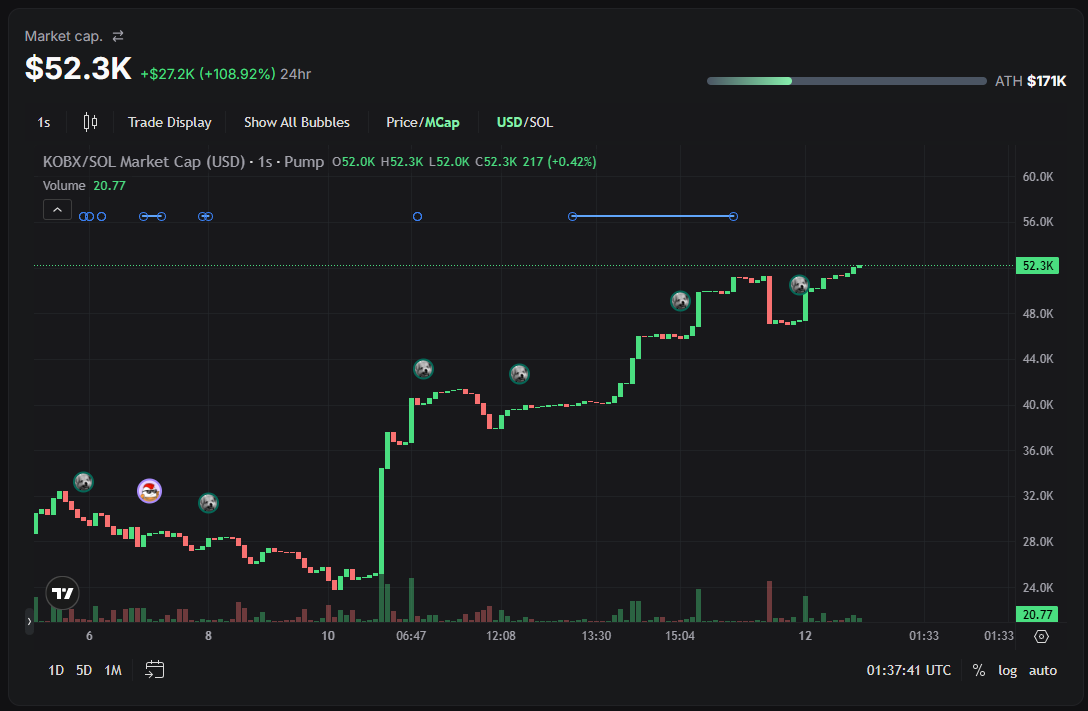Expand the left side panel arrow
The width and height of the screenshot is (1088, 711).
point(29,622)
